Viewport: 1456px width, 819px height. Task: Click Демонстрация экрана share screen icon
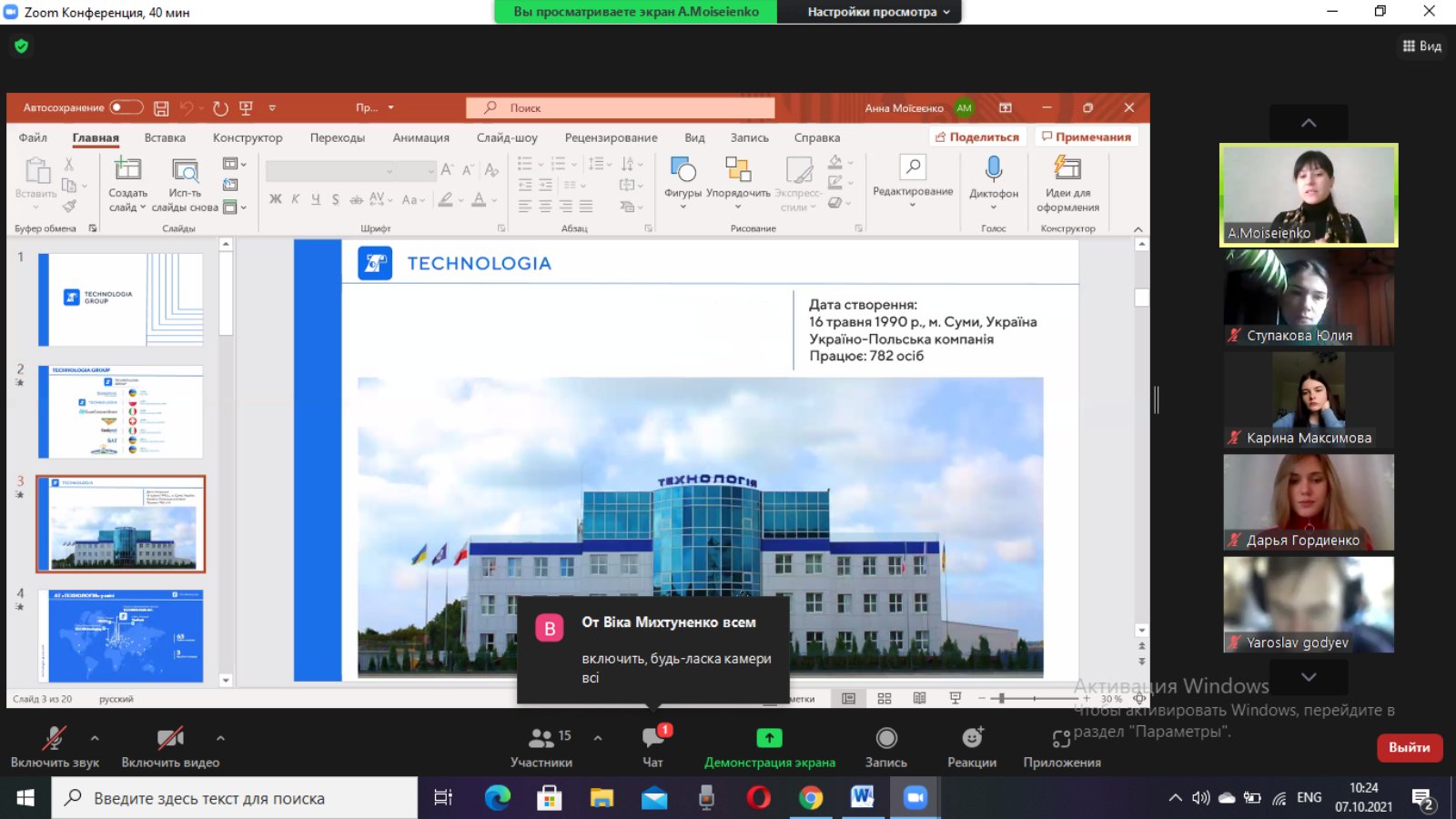pos(770,738)
